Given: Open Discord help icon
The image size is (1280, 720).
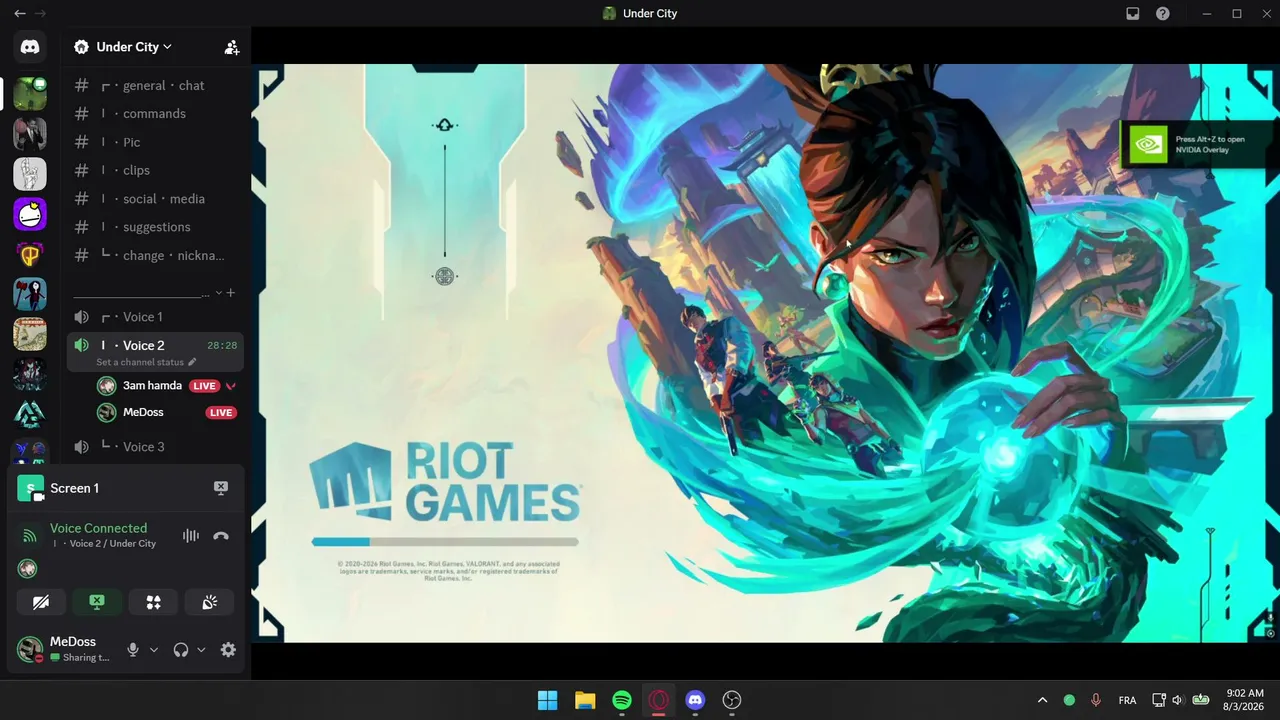Looking at the screenshot, I should coord(1163,14).
